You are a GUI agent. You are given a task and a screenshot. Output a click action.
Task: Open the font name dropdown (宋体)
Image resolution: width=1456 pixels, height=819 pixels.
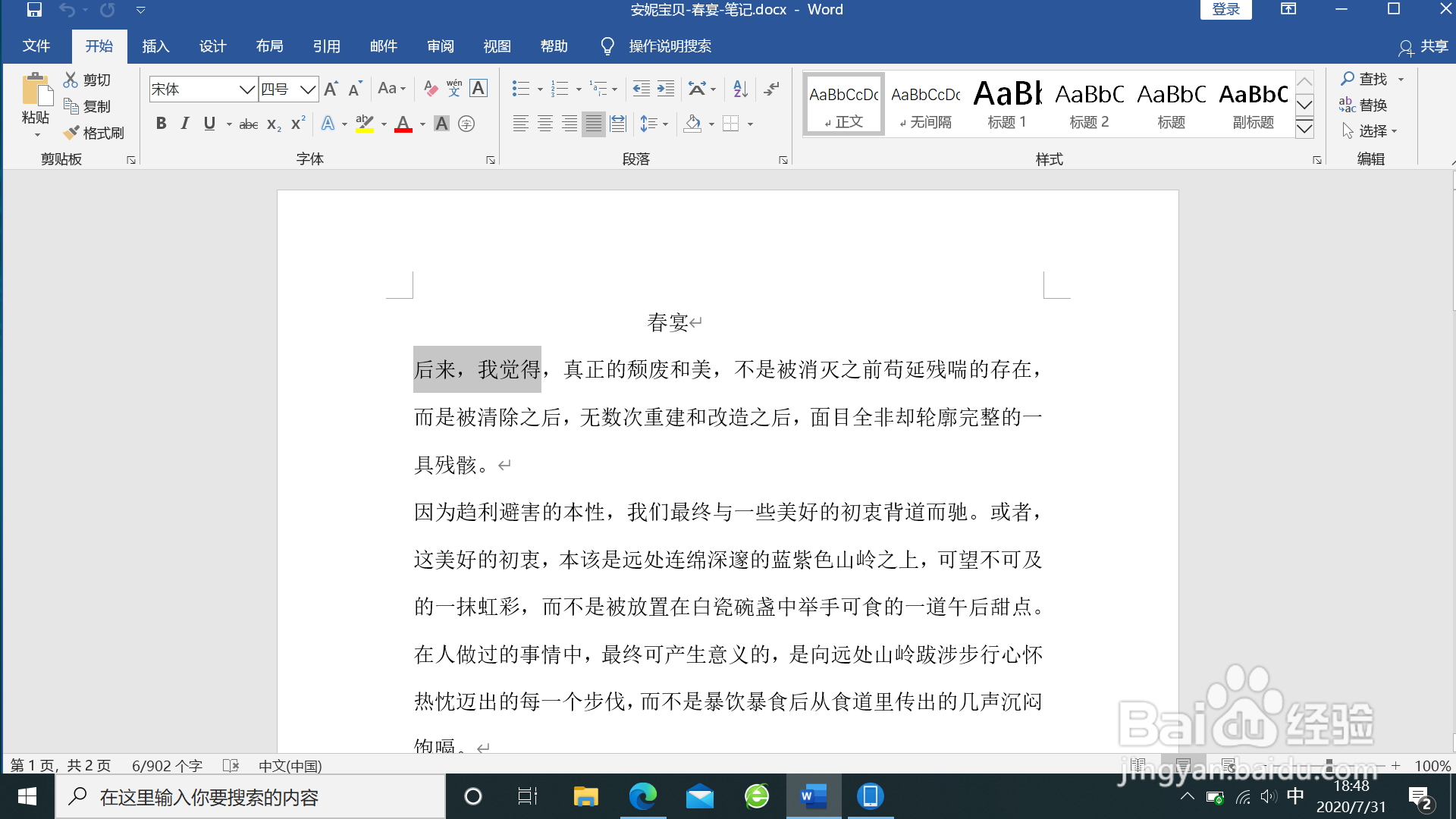coord(246,89)
